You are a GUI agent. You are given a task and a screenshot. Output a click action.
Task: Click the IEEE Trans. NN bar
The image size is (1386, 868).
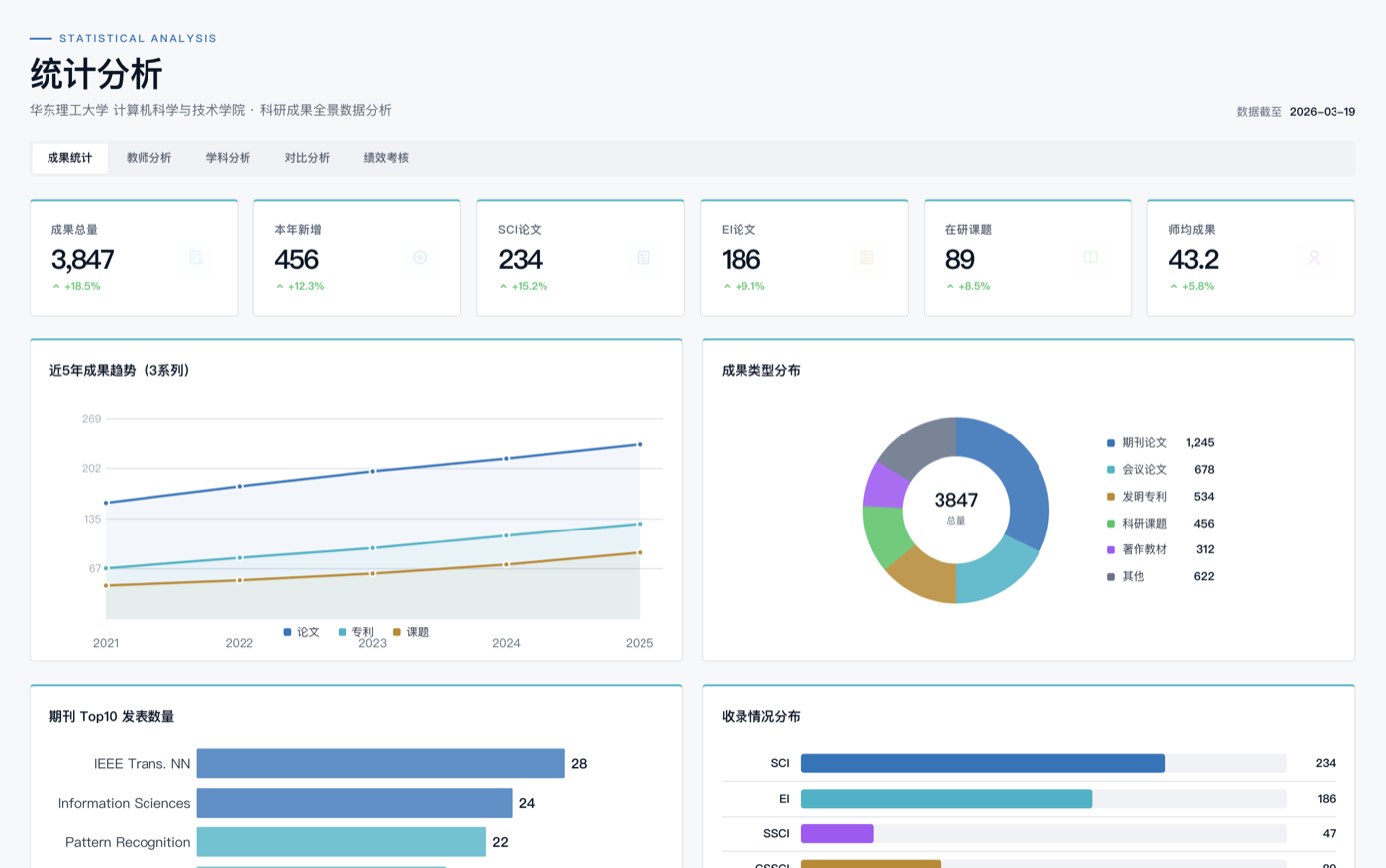(x=380, y=764)
